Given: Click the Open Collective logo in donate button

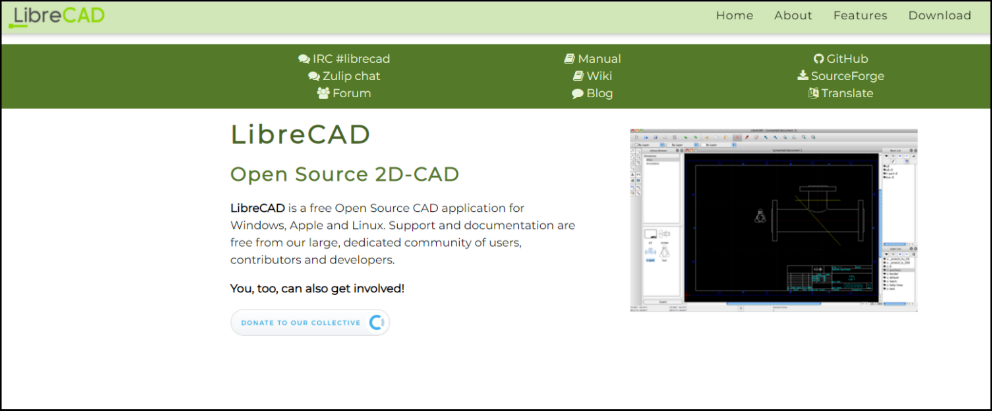Looking at the screenshot, I should pyautogui.click(x=376, y=322).
